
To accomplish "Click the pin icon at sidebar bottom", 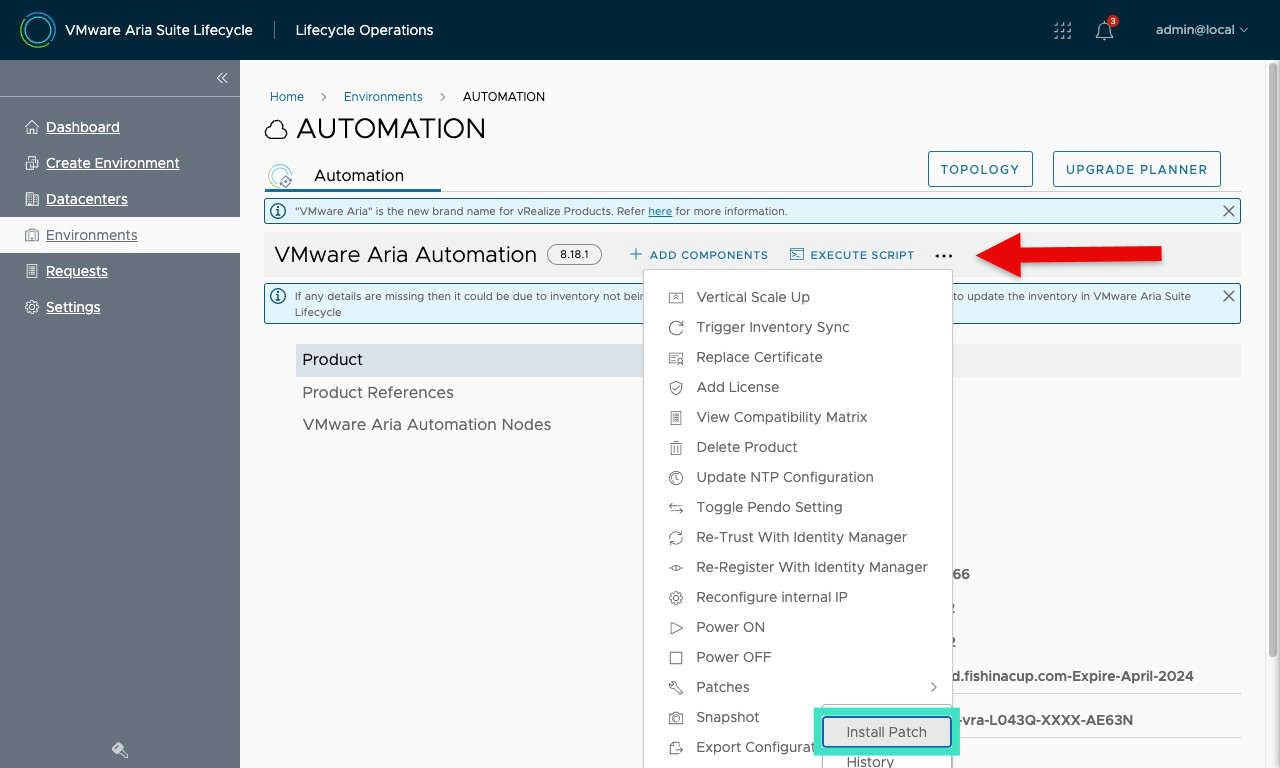I will tap(120, 749).
